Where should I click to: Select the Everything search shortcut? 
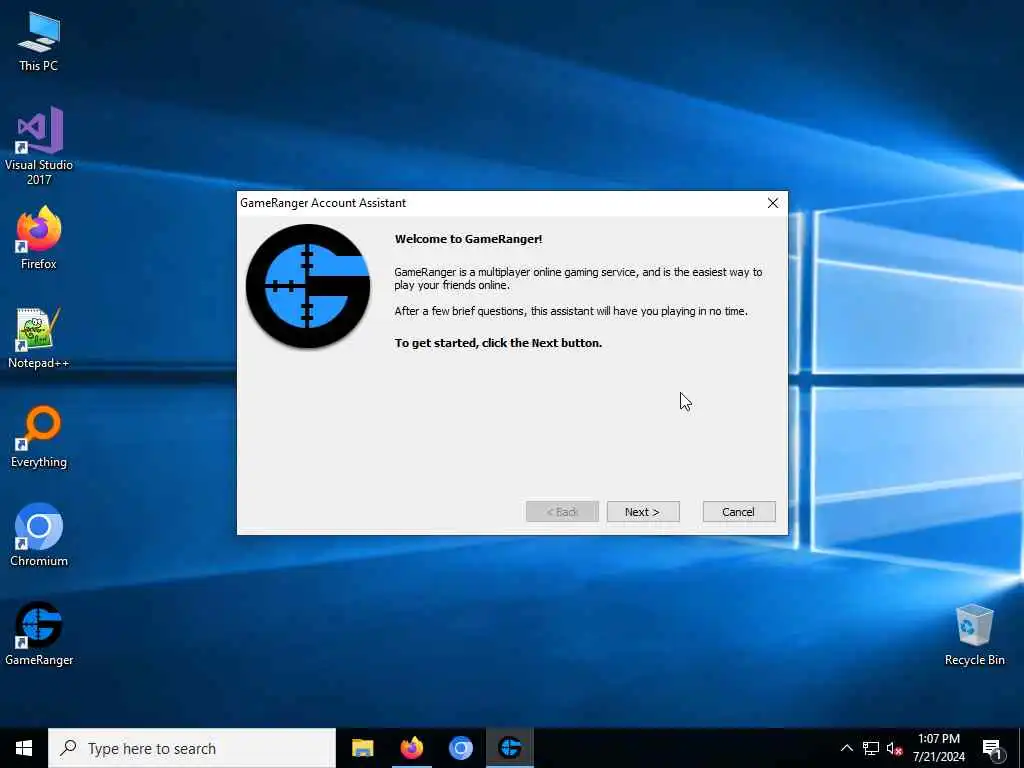coord(39,436)
